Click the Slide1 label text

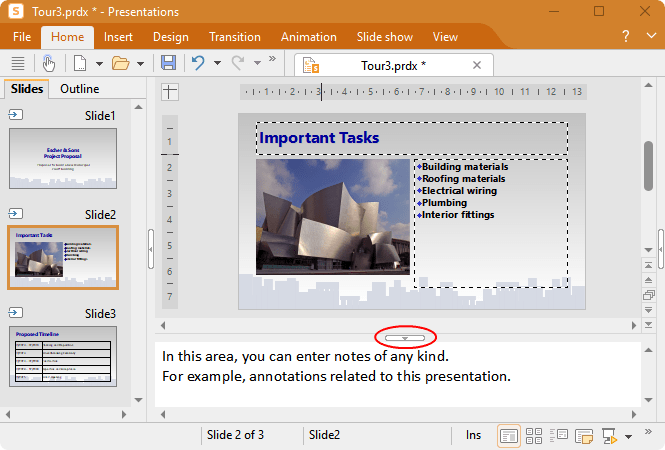(100, 116)
